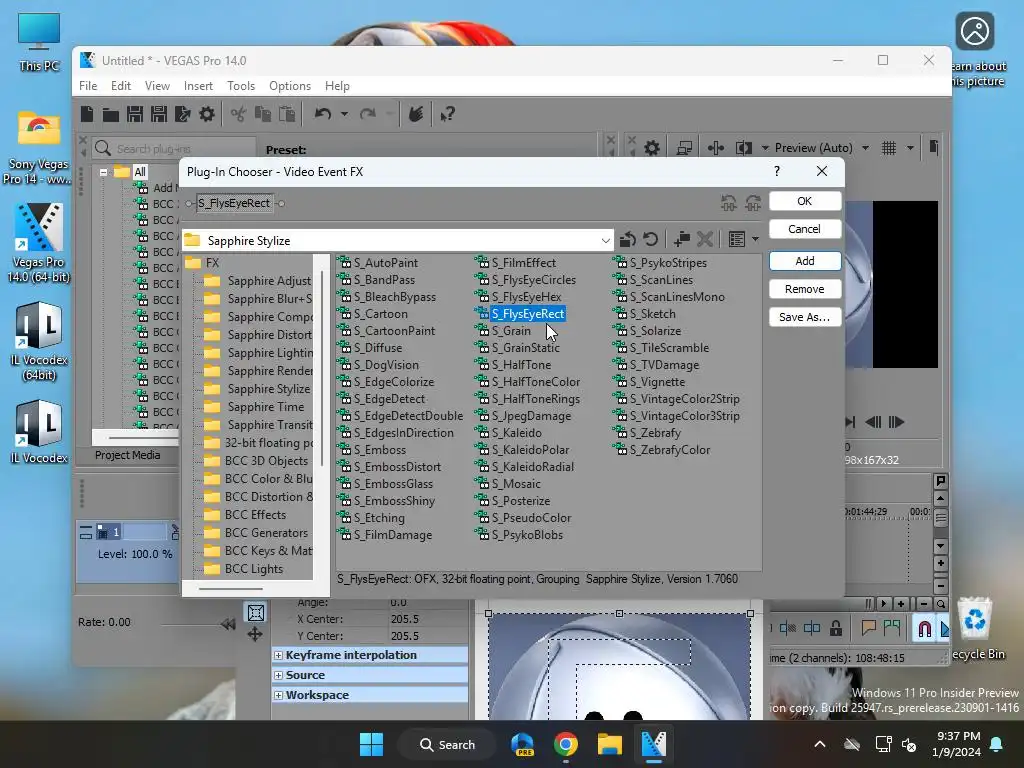Click the What's This help cursor icon
The height and width of the screenshot is (768, 1024).
pos(448,114)
